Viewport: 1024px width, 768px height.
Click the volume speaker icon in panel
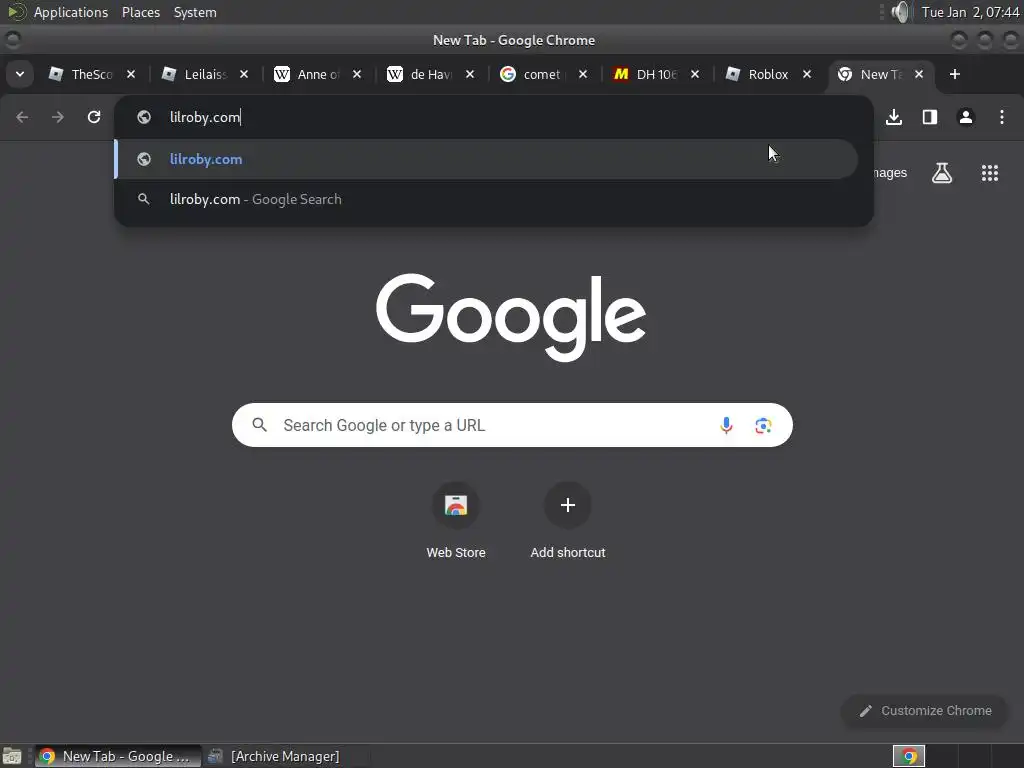900,12
